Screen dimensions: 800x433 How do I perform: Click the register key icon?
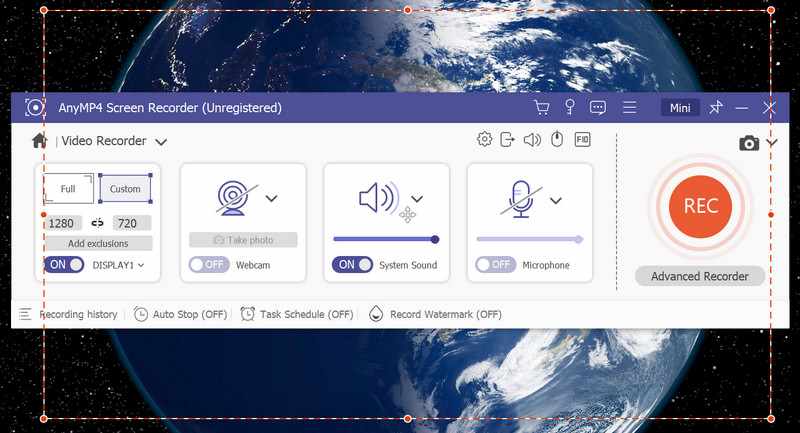(x=570, y=107)
